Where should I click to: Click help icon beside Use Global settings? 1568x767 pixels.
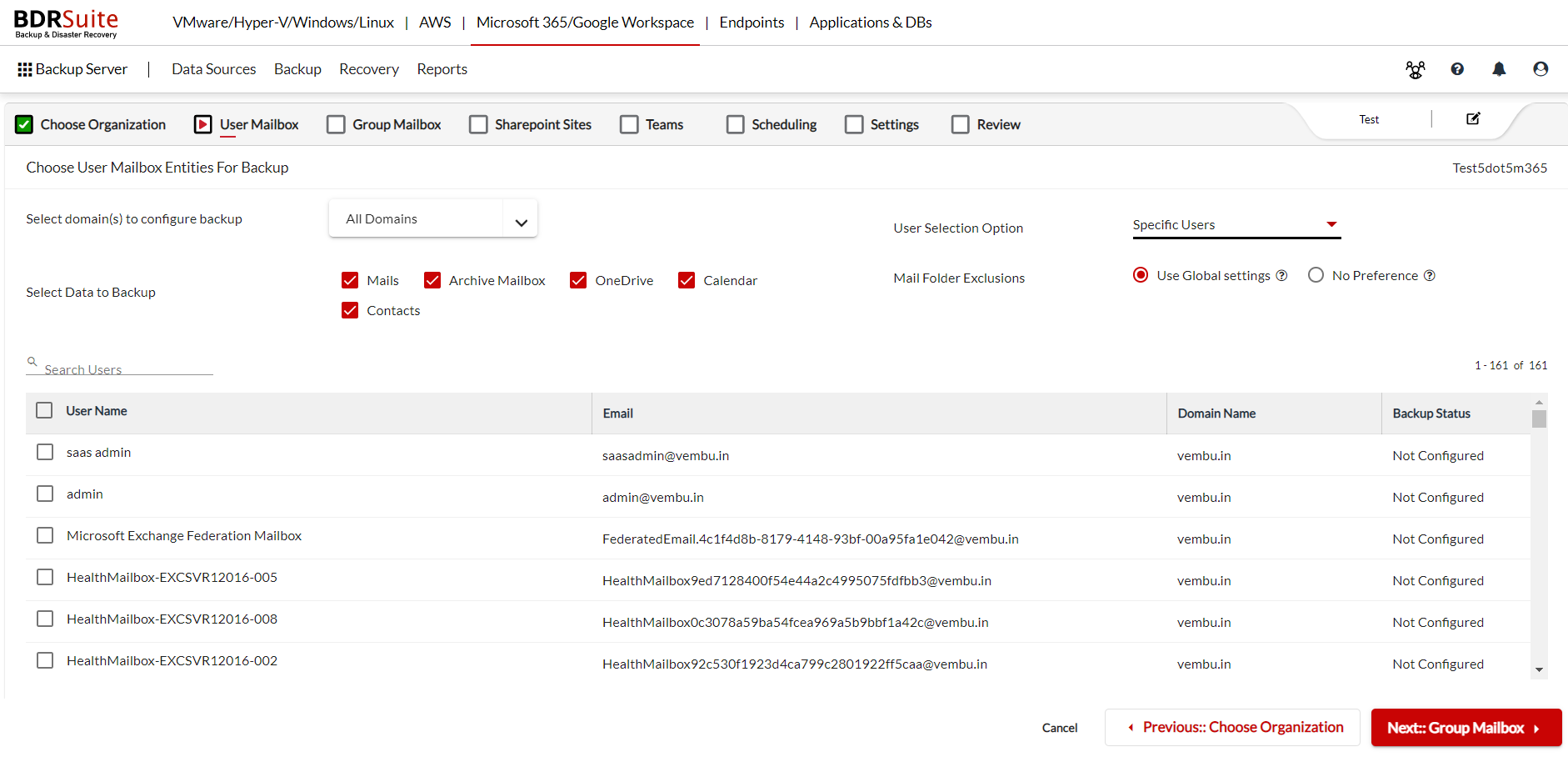[1282, 276]
